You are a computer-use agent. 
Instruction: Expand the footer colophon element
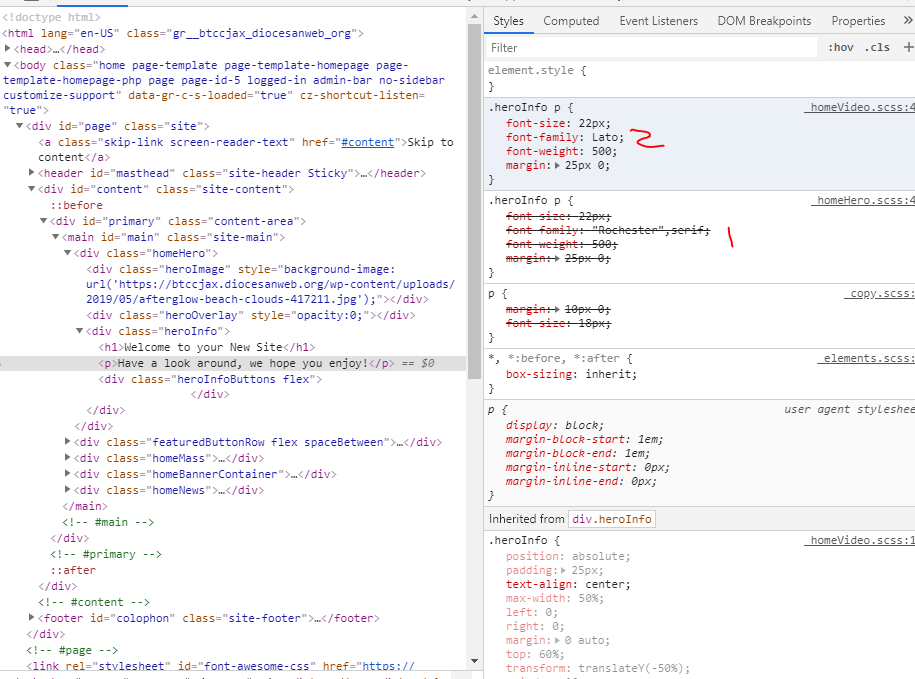pos(32,618)
